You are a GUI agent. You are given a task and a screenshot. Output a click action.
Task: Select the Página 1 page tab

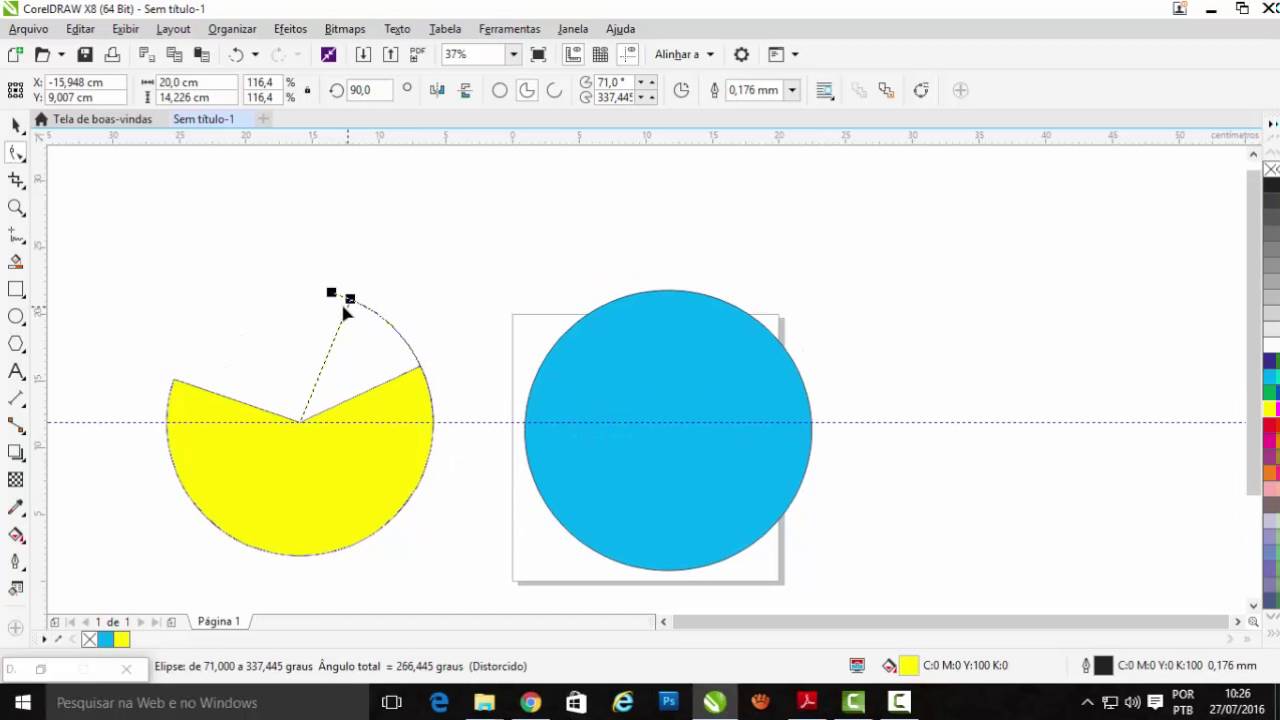219,621
